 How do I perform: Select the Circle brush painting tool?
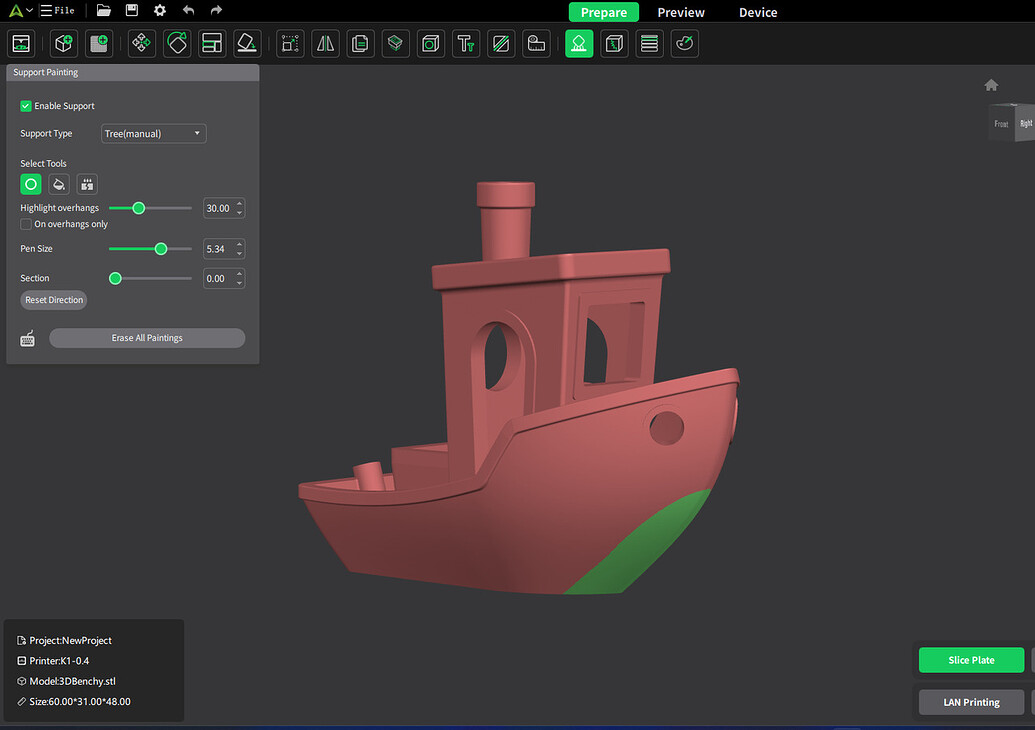pyautogui.click(x=29, y=184)
